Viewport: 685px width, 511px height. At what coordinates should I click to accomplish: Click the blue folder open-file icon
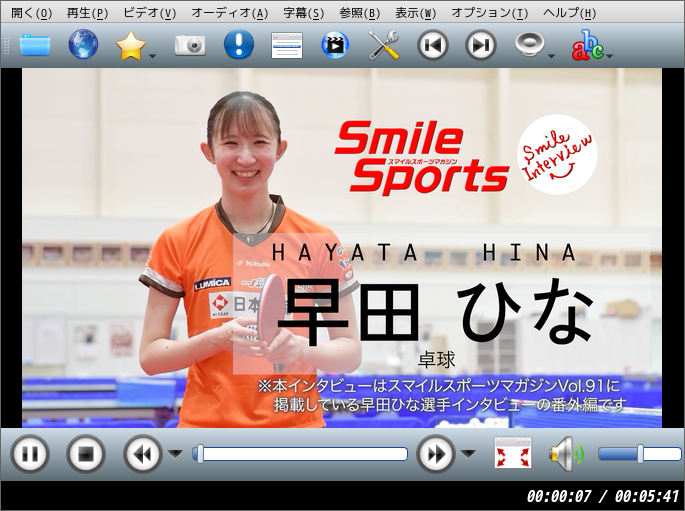click(35, 45)
